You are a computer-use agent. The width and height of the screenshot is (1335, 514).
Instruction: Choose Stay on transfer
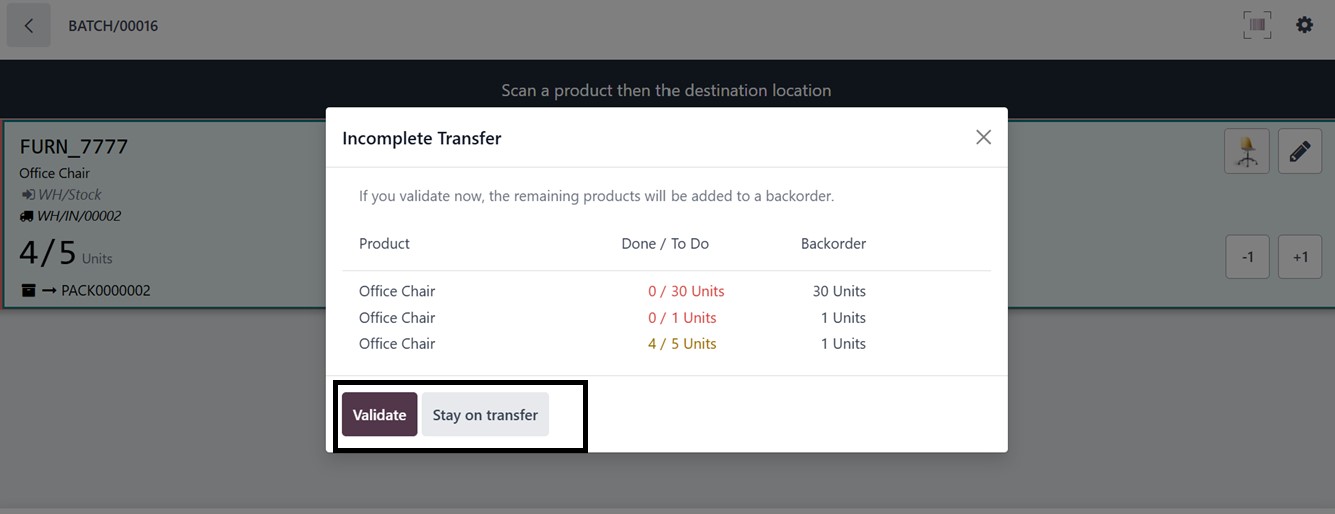(x=485, y=415)
